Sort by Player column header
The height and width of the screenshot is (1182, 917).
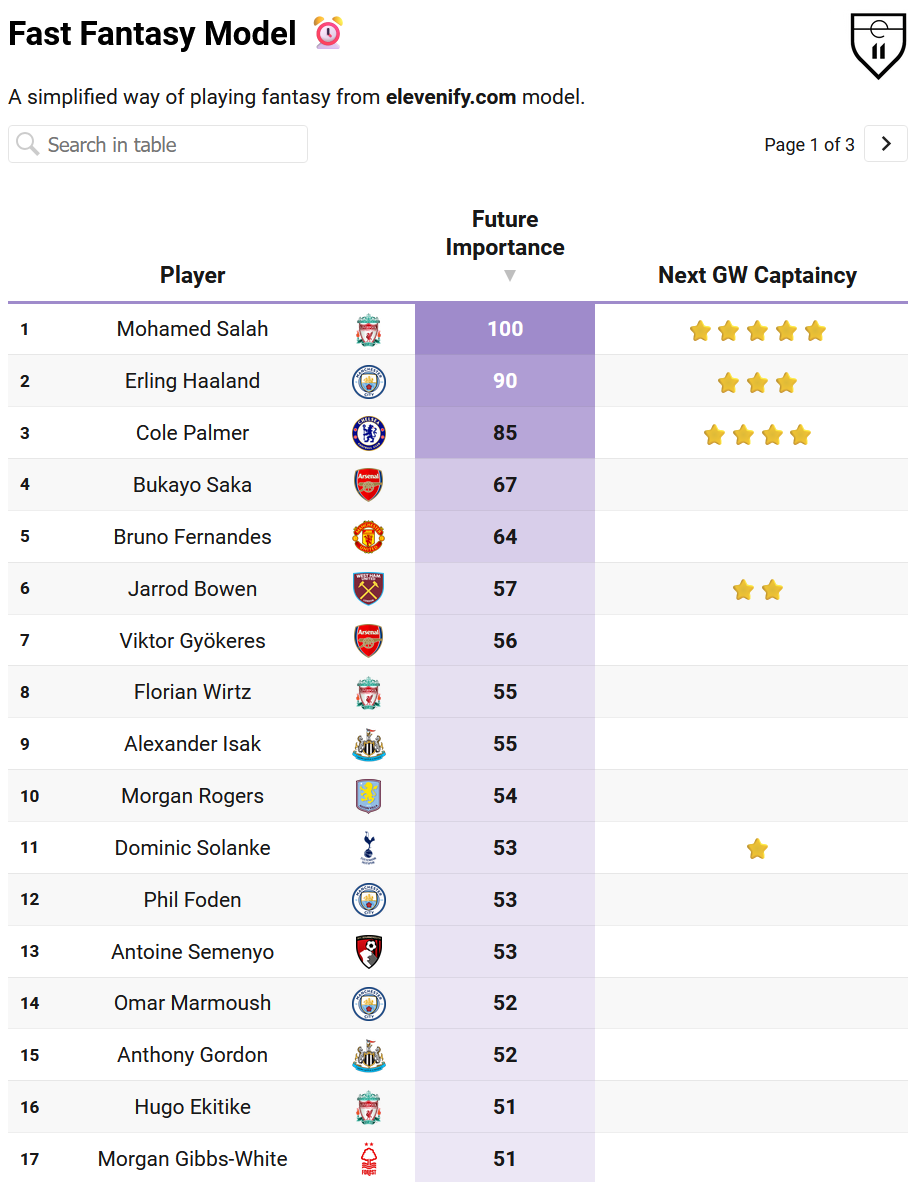pyautogui.click(x=193, y=275)
